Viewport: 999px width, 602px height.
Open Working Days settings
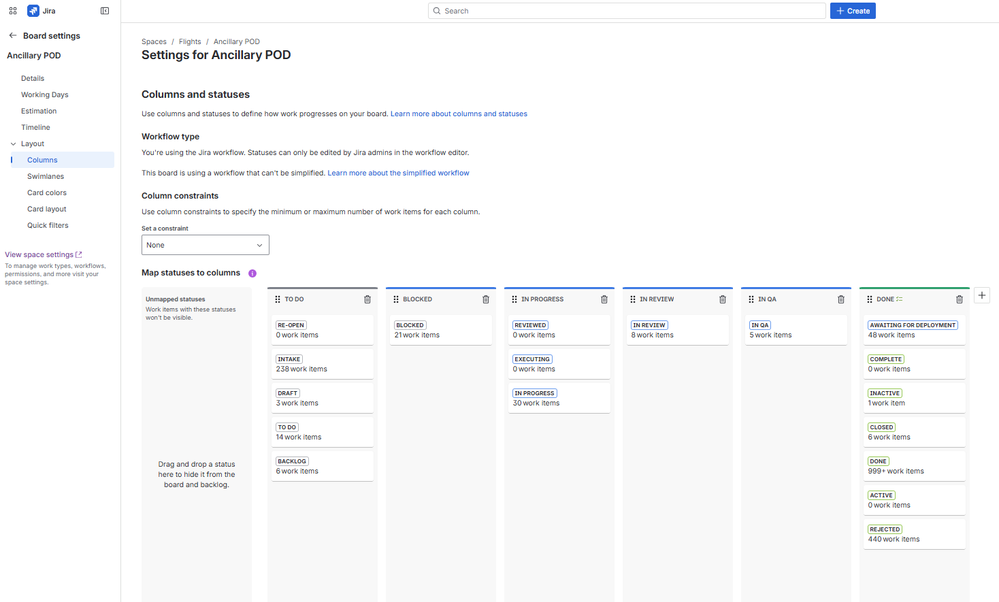[45, 95]
